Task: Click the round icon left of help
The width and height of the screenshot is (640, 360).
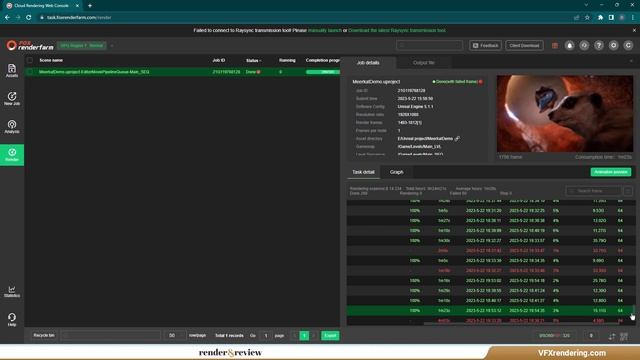Action: click(x=584, y=45)
